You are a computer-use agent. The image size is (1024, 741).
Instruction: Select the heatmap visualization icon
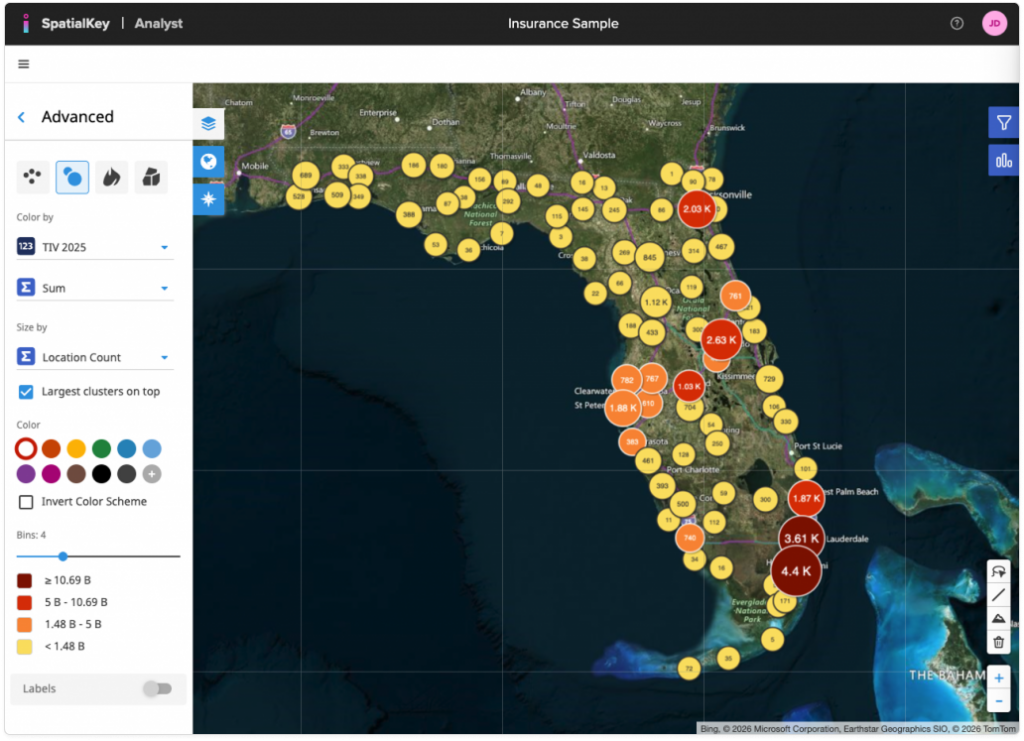click(111, 177)
